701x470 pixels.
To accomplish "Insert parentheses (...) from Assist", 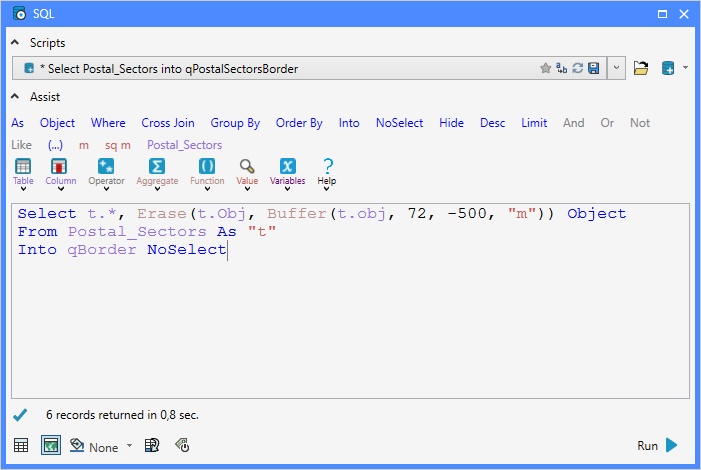I will (55, 145).
